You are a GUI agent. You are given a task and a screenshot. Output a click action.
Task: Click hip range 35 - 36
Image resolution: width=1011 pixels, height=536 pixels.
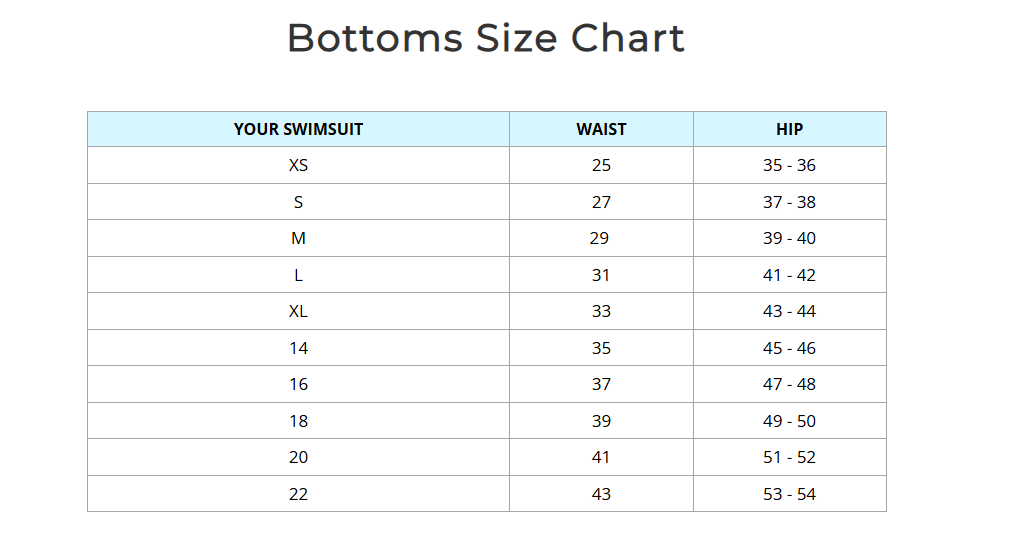(x=789, y=166)
